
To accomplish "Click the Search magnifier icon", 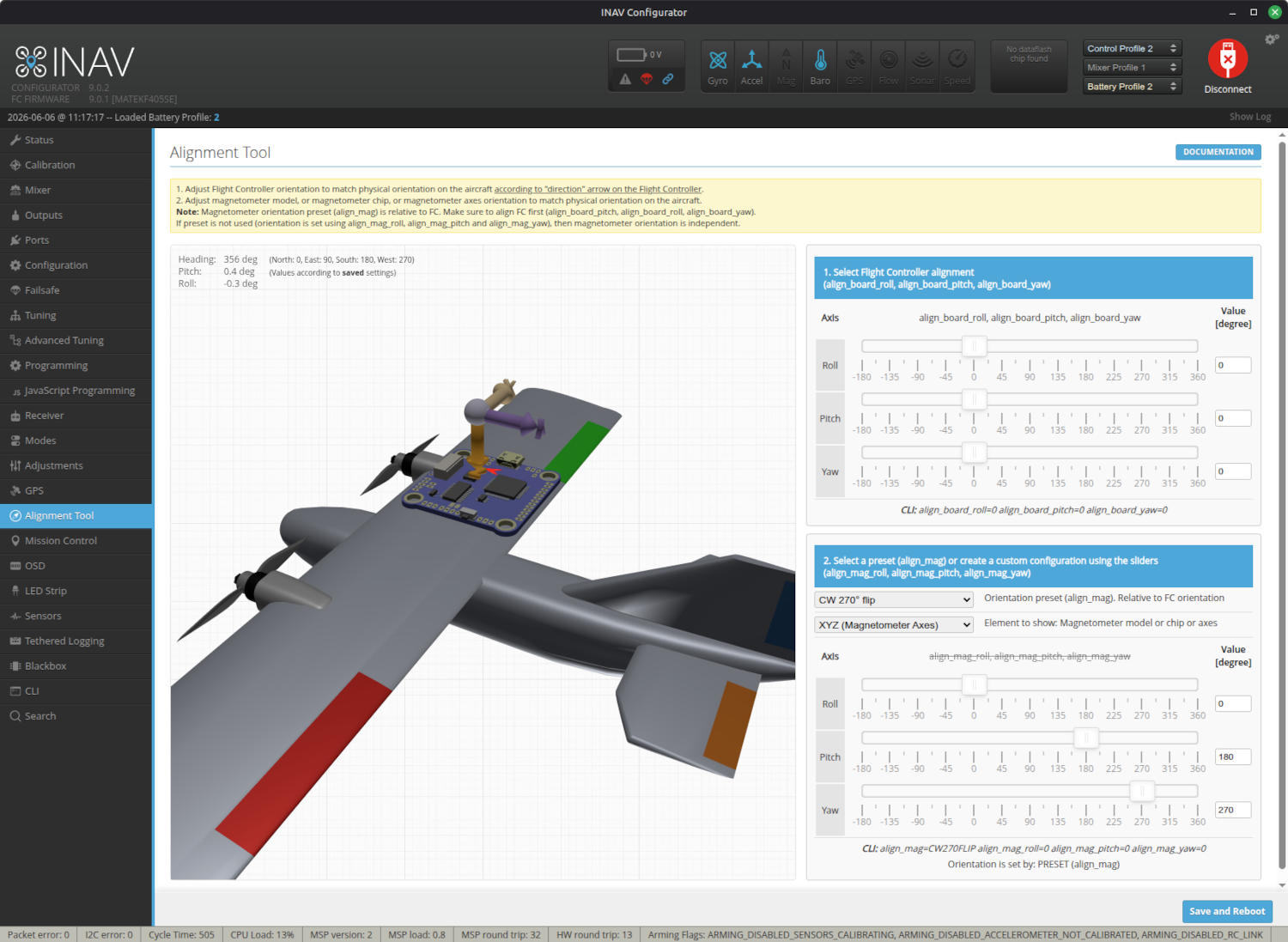I will click(15, 716).
